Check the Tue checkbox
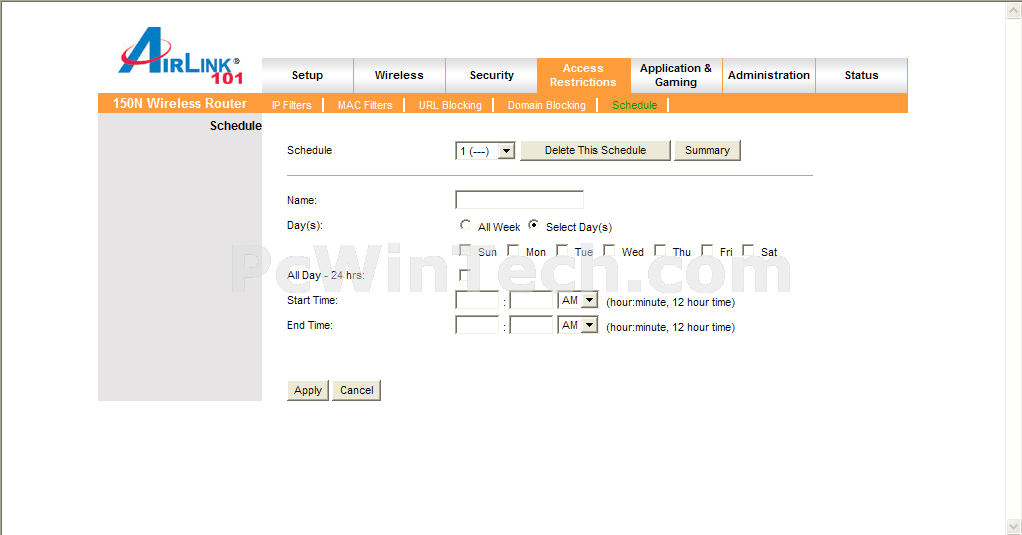This screenshot has height=535, width=1022. [561, 250]
